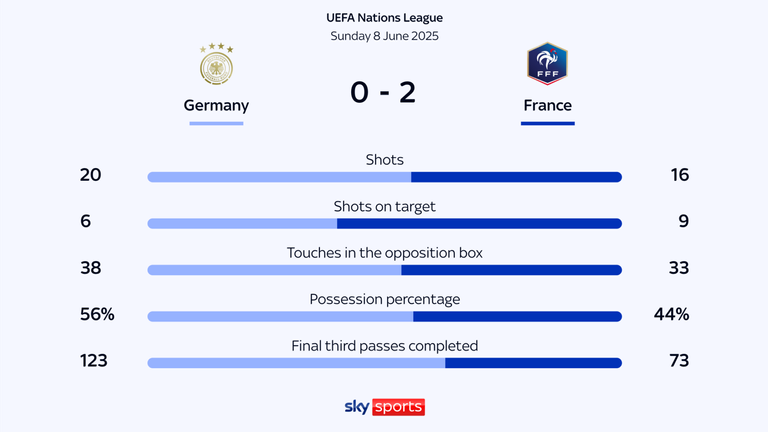The width and height of the screenshot is (768, 432).
Task: Click Germany's 123 final third passes value
Action: tap(94, 360)
